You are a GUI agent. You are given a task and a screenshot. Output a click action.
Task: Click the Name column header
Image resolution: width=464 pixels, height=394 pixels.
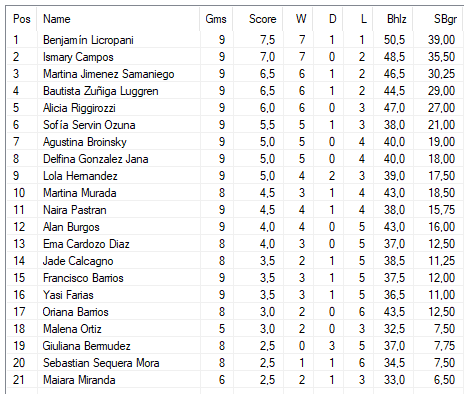tap(118, 19)
